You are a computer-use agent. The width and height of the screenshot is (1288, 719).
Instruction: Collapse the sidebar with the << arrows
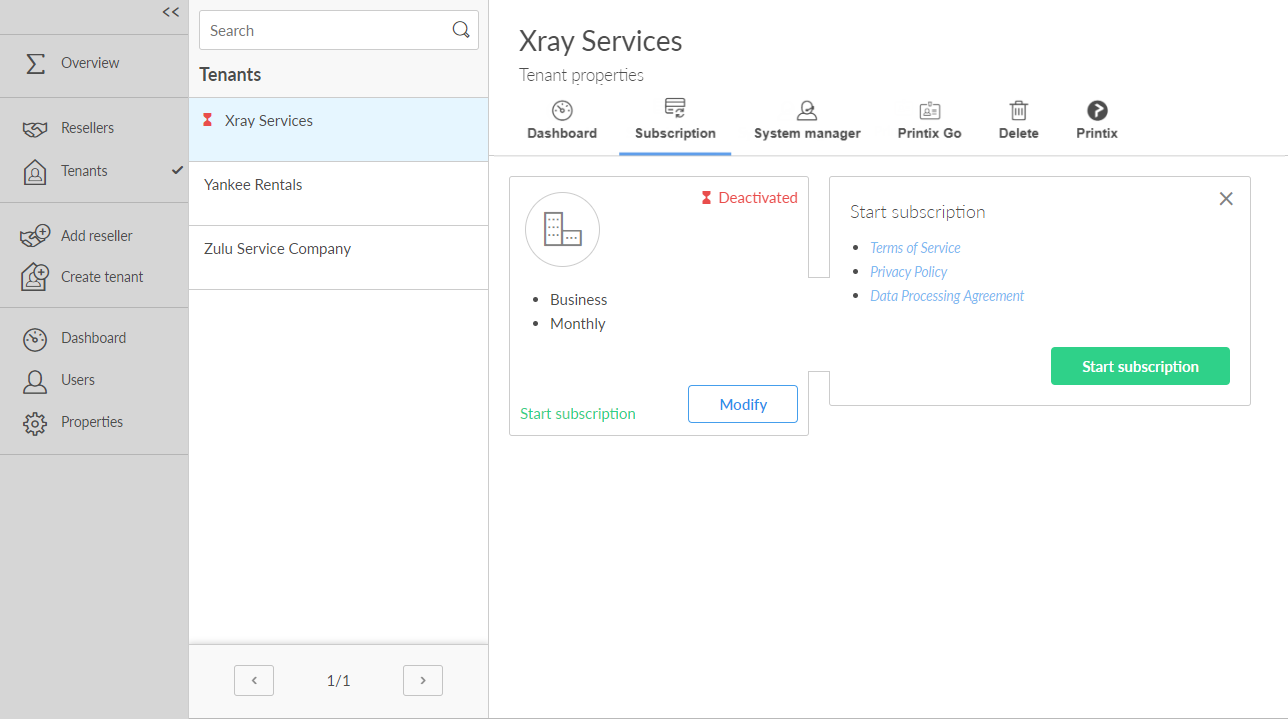pos(171,12)
